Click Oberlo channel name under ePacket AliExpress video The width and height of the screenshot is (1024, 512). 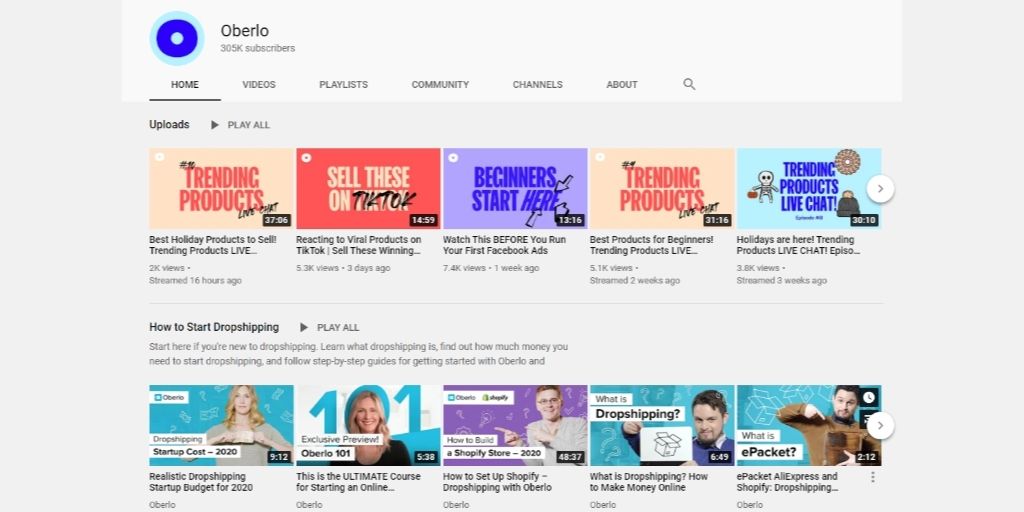[750, 505]
